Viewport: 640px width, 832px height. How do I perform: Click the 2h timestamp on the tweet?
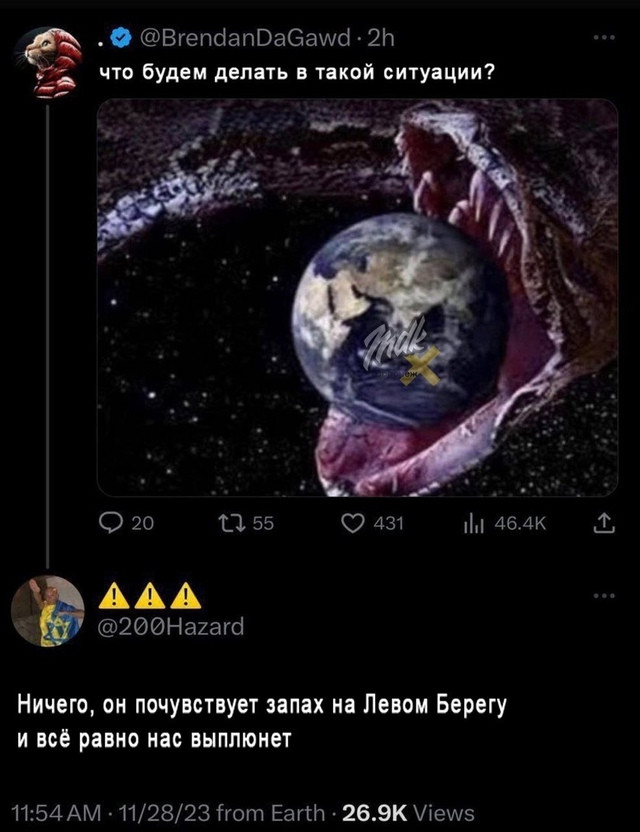380,38
